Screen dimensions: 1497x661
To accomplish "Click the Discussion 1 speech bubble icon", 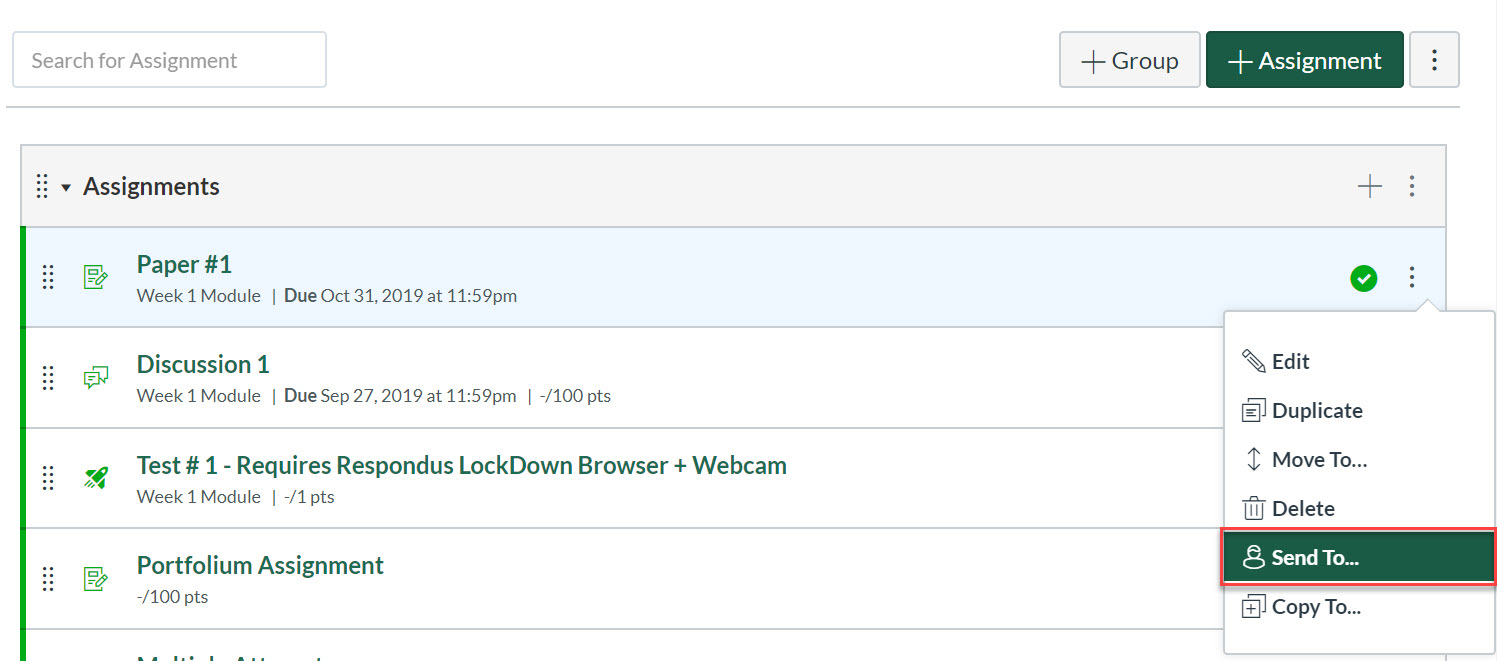I will click(95, 378).
